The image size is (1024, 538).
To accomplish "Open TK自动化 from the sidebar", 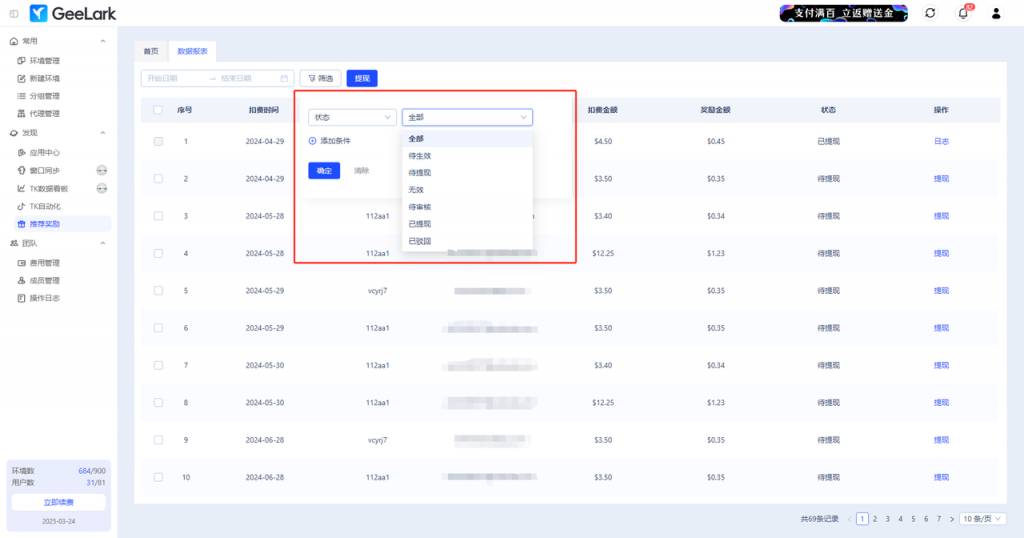I will (44, 206).
